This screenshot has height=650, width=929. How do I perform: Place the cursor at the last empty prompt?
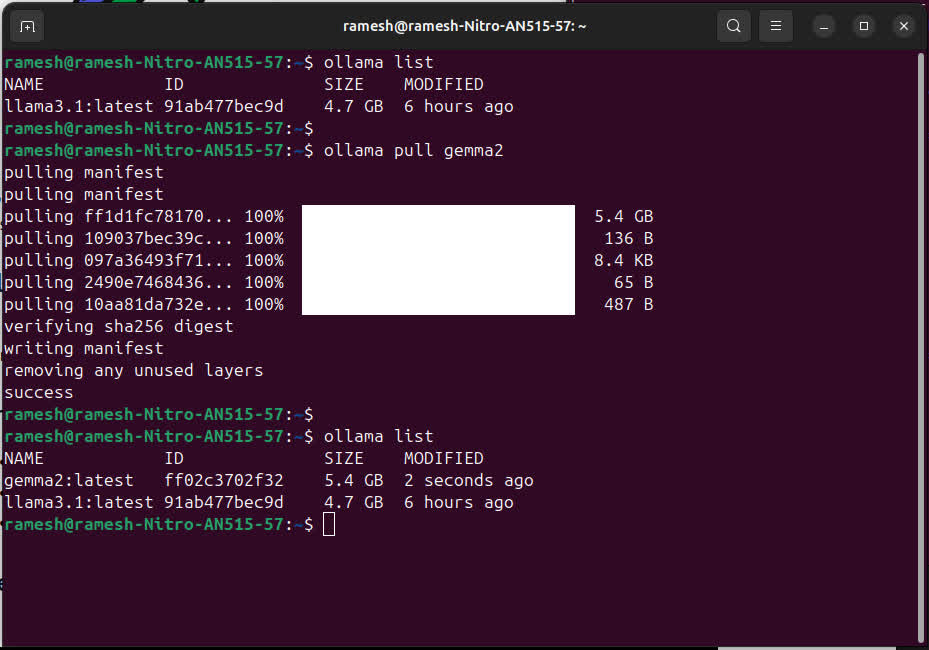[329, 524]
